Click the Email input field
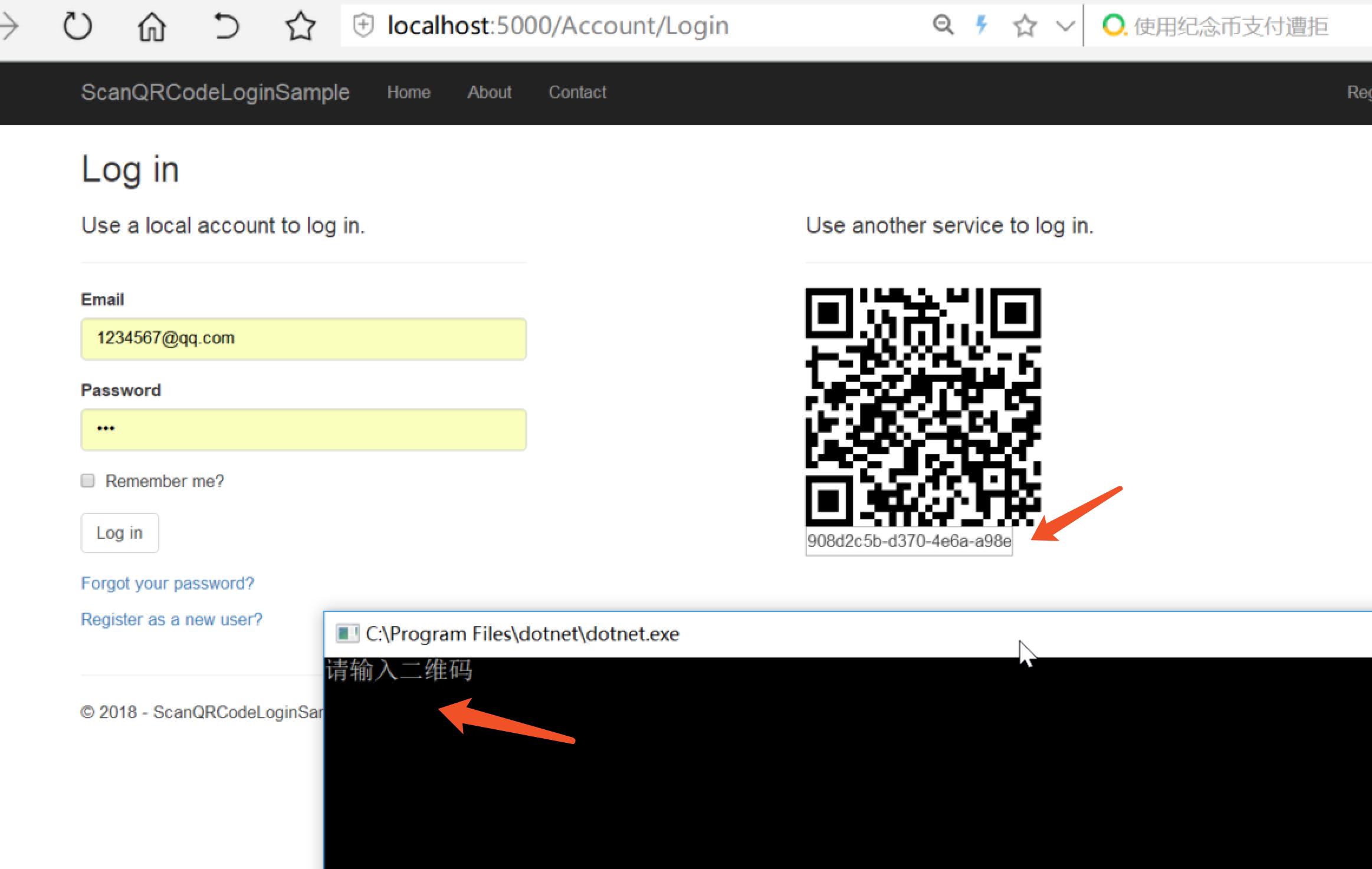This screenshot has height=869, width=1372. [303, 339]
